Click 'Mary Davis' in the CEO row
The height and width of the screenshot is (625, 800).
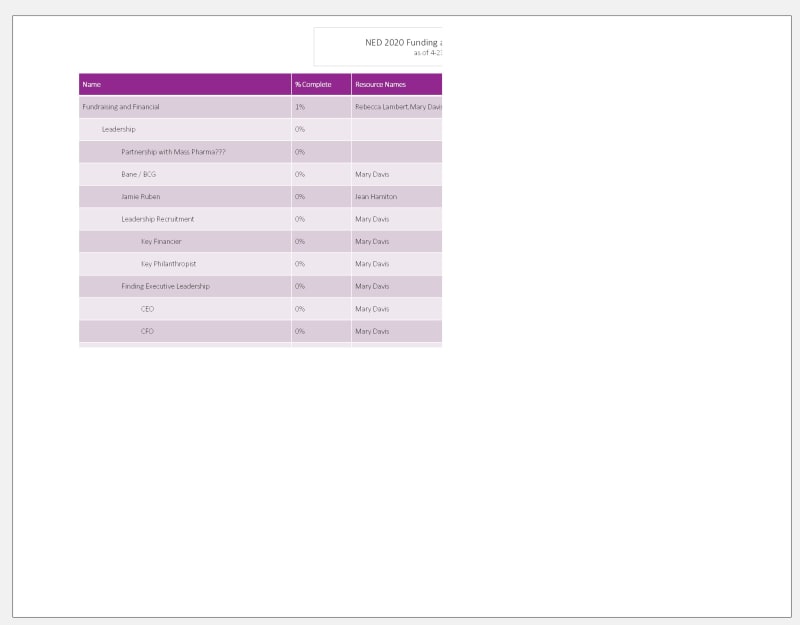[372, 309]
